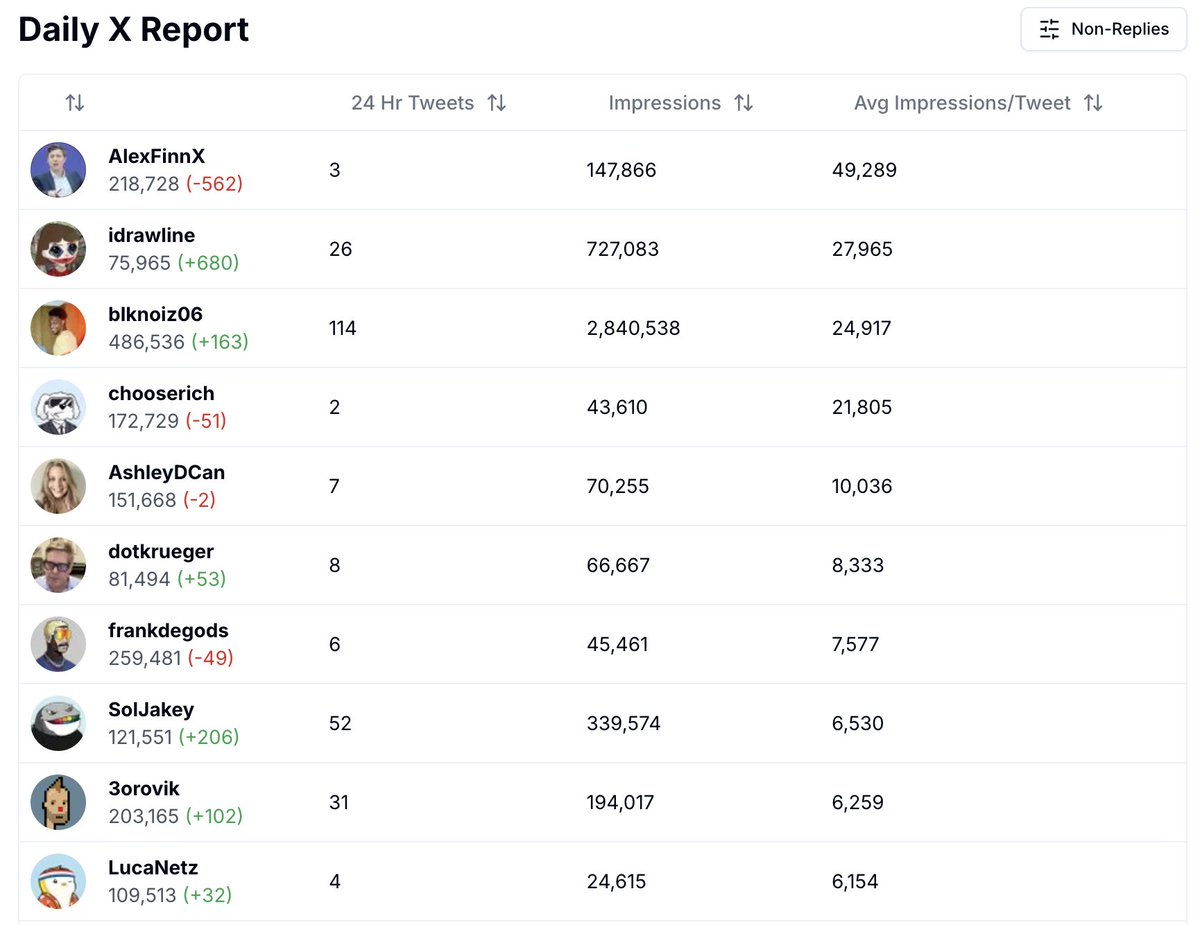This screenshot has width=1200, height=925.
Task: Open LucaNetz username link
Action: click(x=153, y=868)
